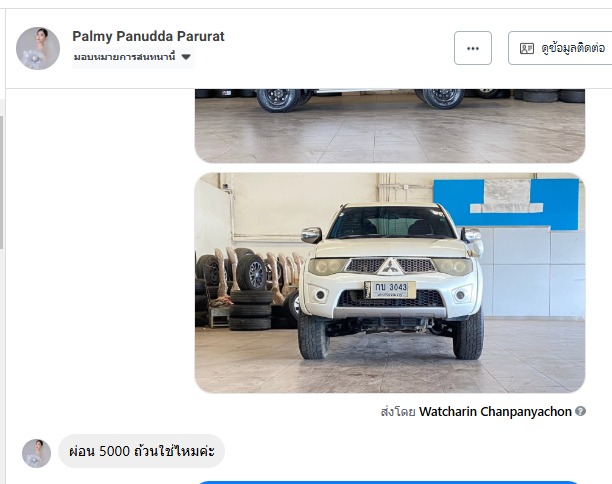Open the partially visible truck side photo
The width and height of the screenshot is (612, 484).
(390, 126)
